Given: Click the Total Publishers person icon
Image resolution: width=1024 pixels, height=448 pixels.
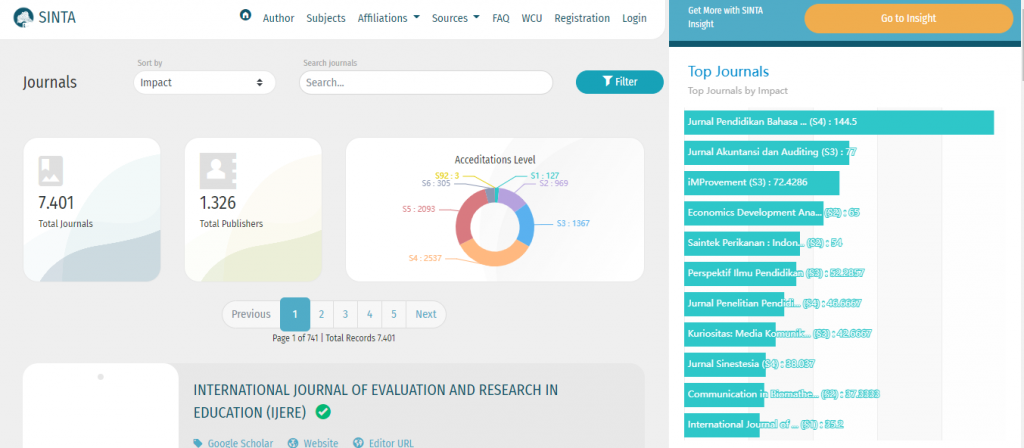Looking at the screenshot, I should pyautogui.click(x=213, y=171).
